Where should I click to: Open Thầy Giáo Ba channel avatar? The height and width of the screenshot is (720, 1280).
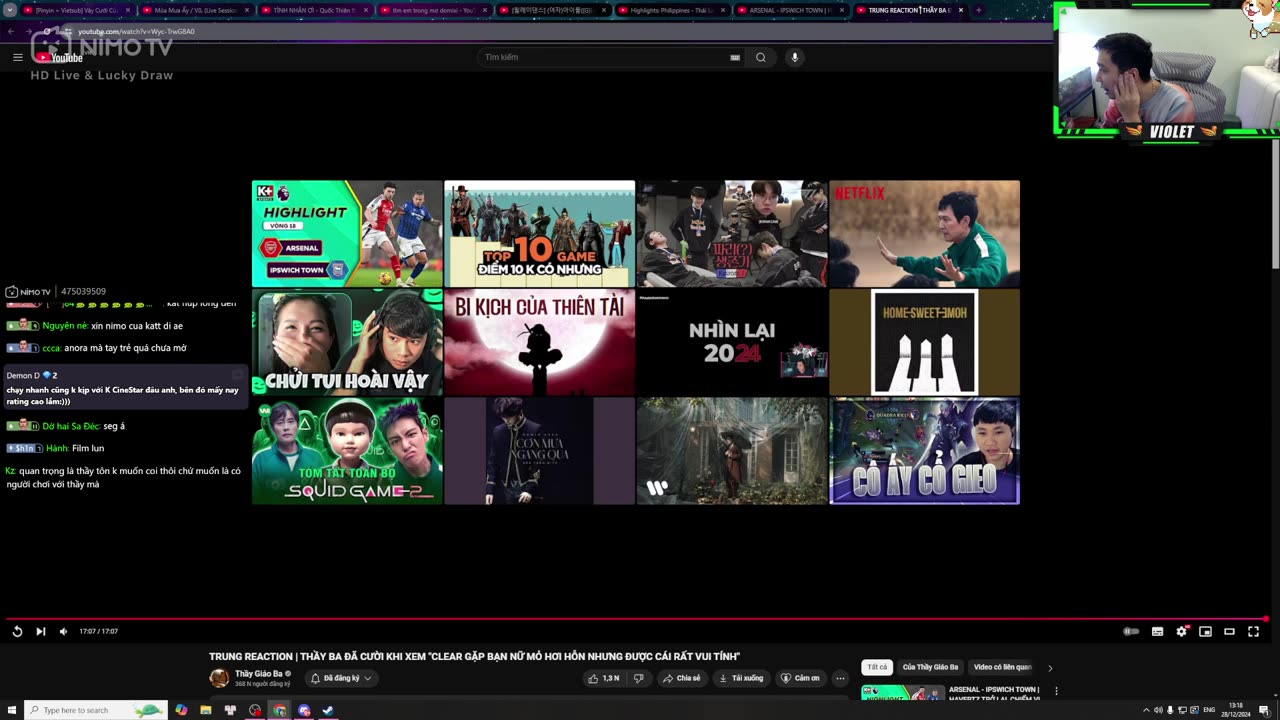click(x=219, y=678)
